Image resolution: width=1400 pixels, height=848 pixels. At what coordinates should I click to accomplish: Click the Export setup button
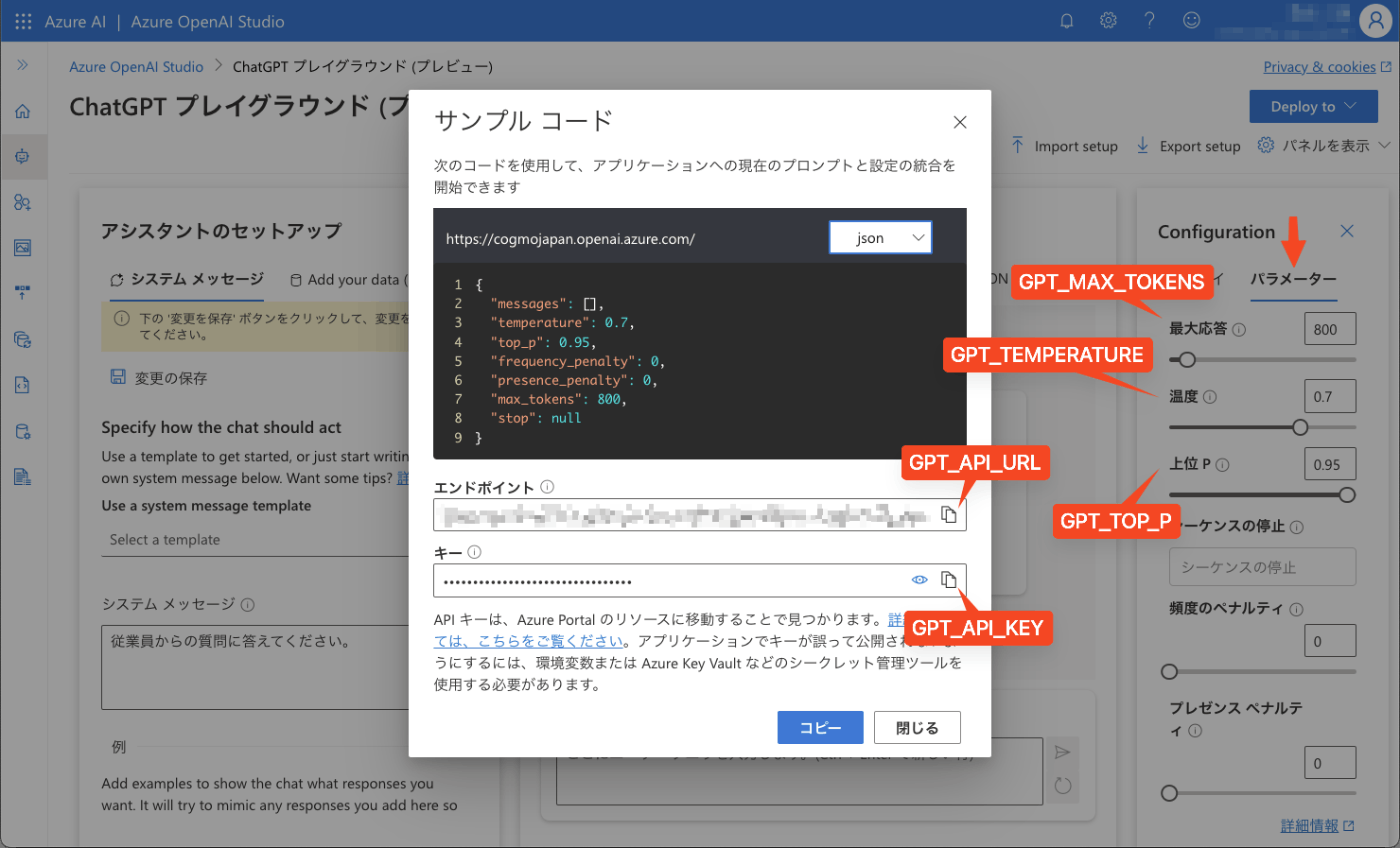coord(1189,146)
